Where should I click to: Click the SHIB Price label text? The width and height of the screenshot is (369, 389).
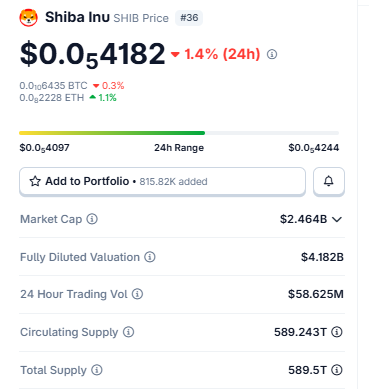coord(141,18)
